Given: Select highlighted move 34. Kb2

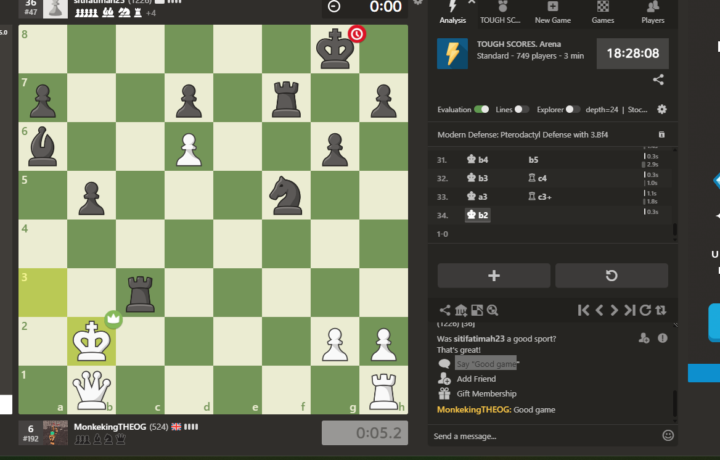Looking at the screenshot, I should click(478, 215).
